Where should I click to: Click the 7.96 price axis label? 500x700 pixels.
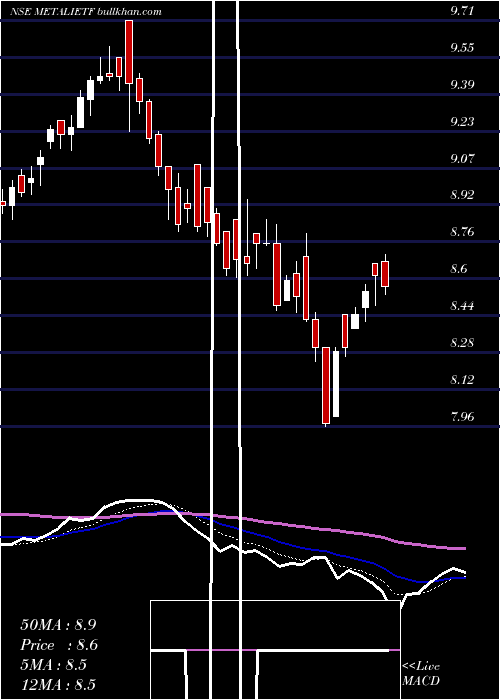(x=462, y=417)
